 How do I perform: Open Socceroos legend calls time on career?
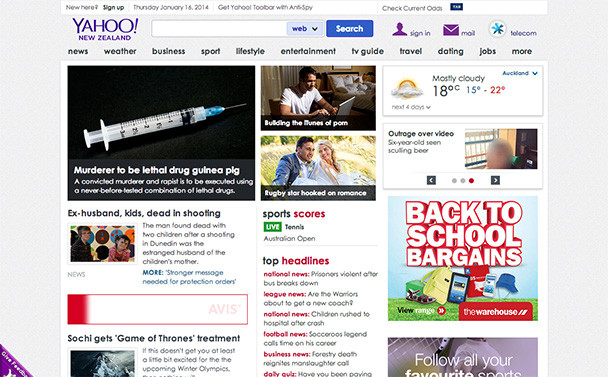coord(315,339)
